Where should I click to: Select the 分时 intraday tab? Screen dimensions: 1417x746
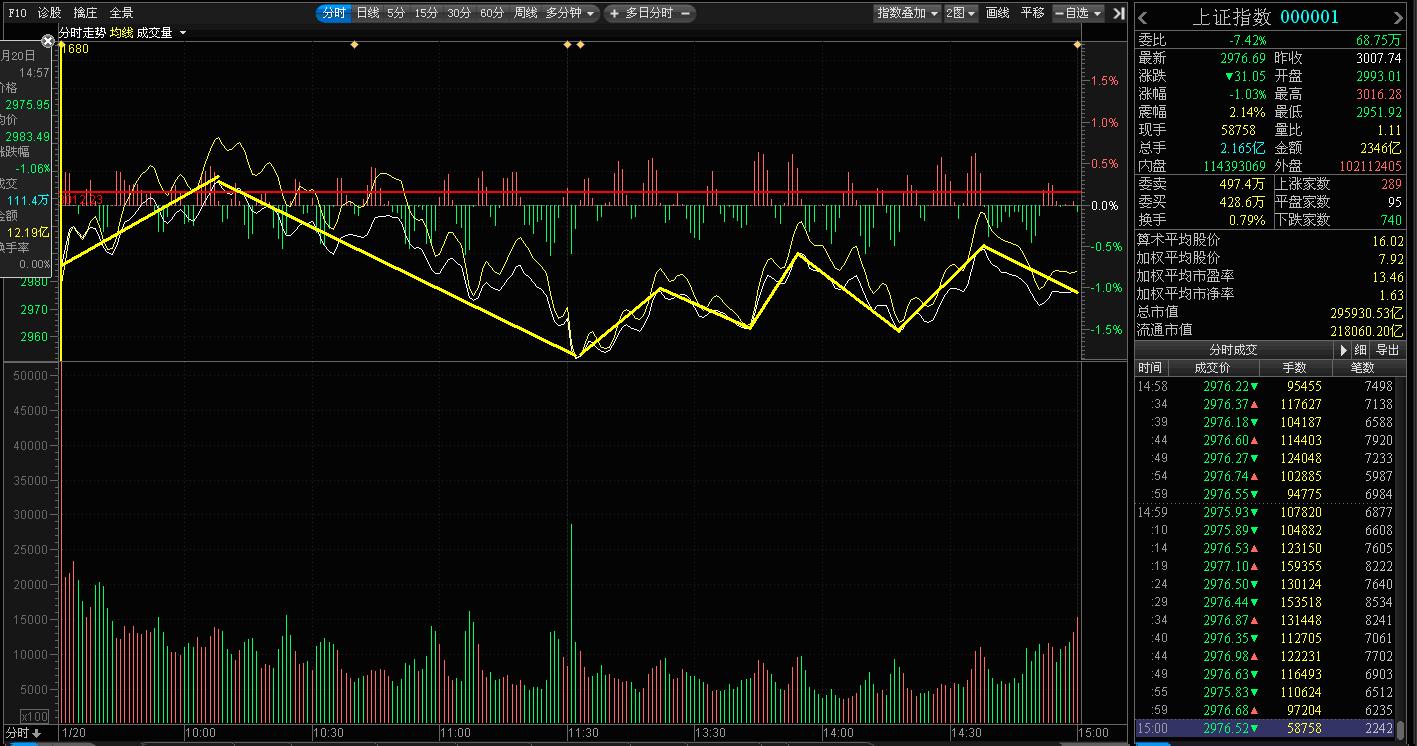334,13
